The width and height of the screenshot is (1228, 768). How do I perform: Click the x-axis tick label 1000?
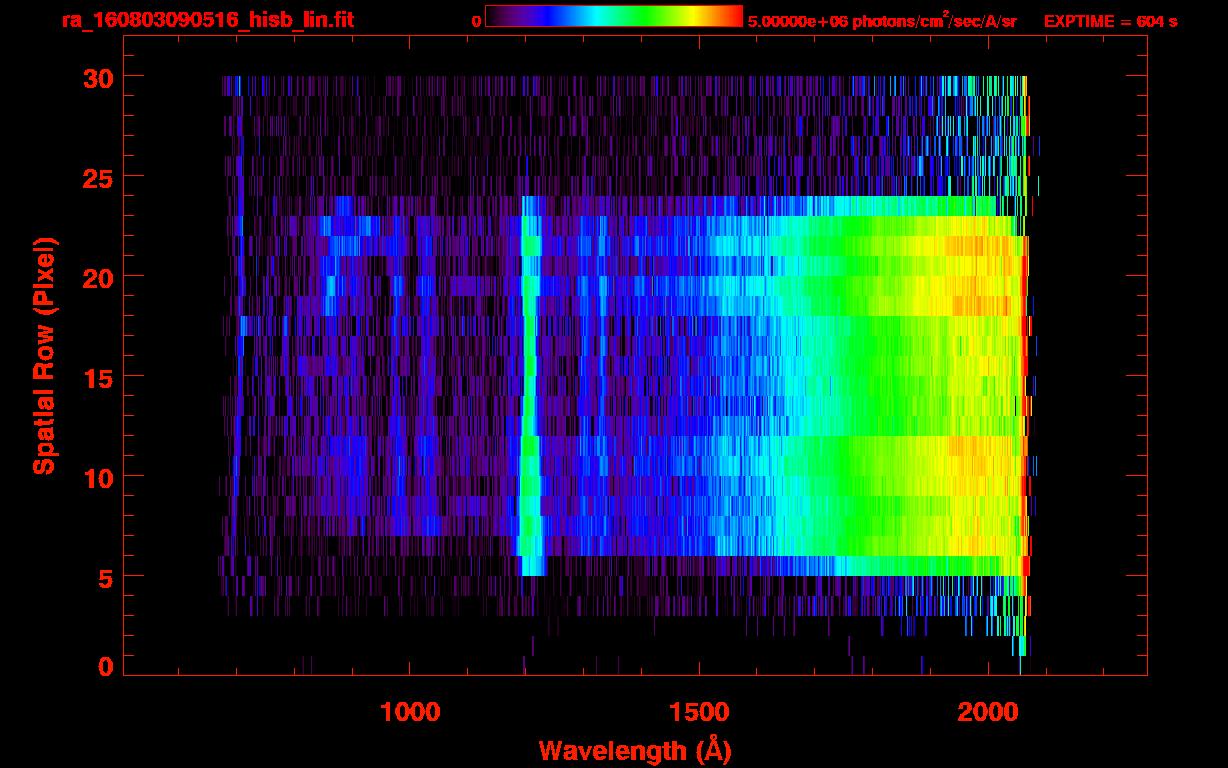pyautogui.click(x=410, y=712)
